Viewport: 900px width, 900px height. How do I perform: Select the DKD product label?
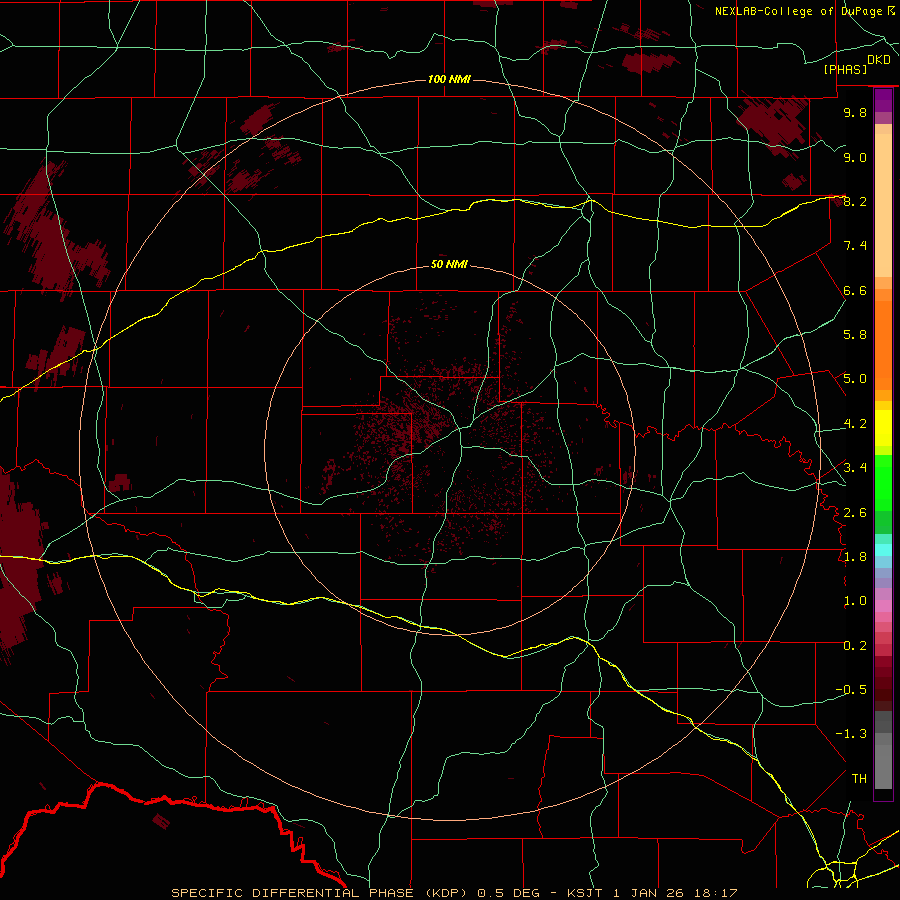click(879, 60)
